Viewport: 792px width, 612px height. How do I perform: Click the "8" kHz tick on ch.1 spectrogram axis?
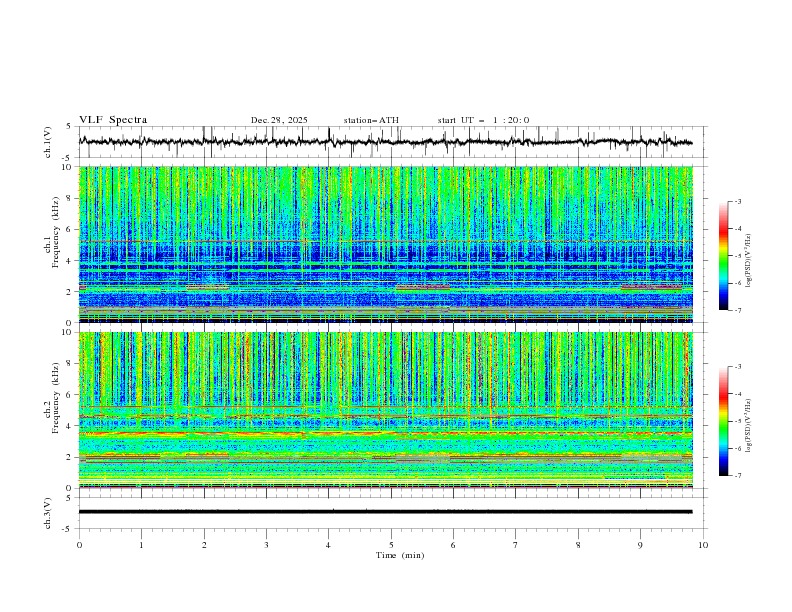[x=70, y=198]
